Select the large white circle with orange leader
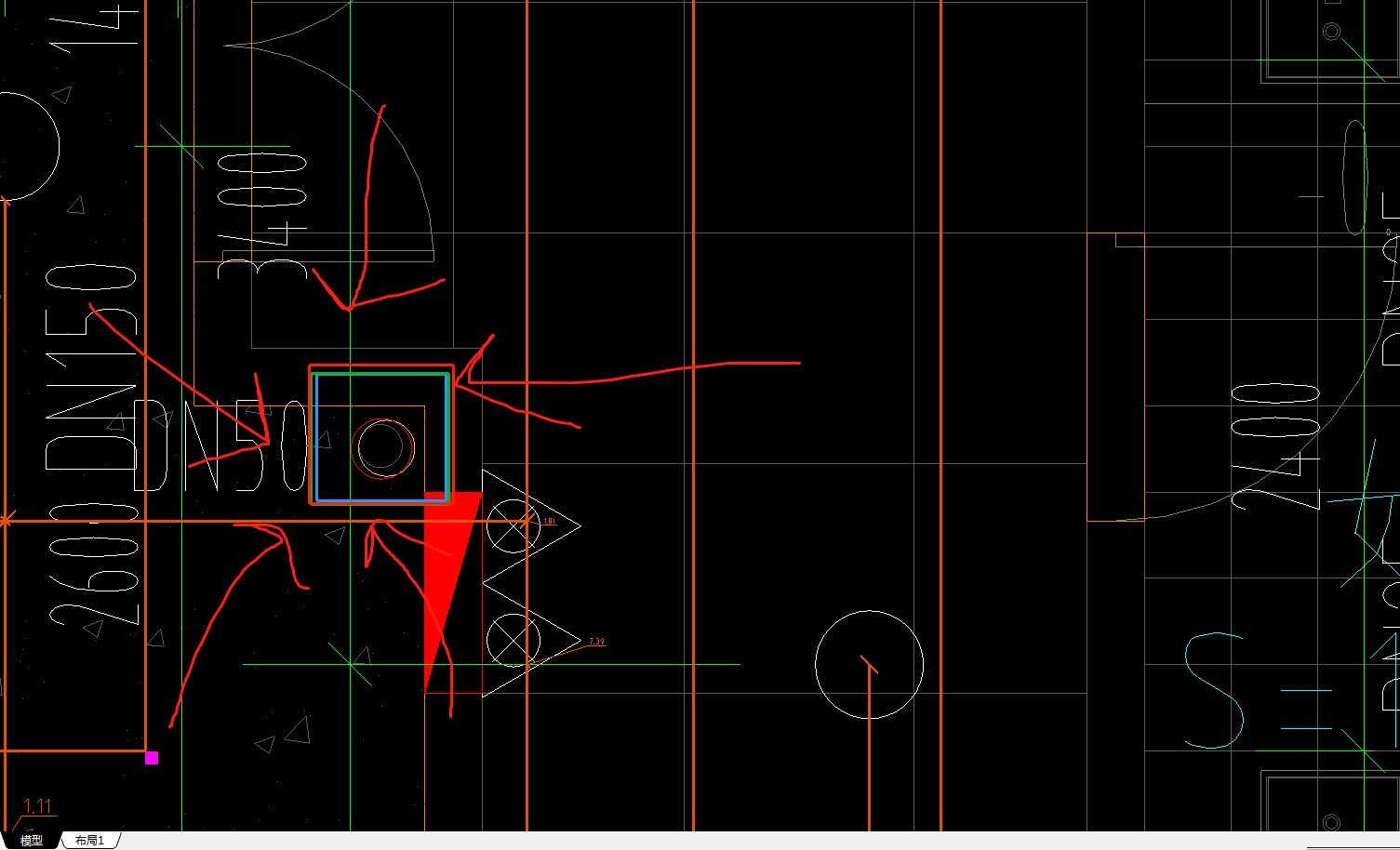The image size is (1400, 850). pyautogui.click(x=869, y=664)
